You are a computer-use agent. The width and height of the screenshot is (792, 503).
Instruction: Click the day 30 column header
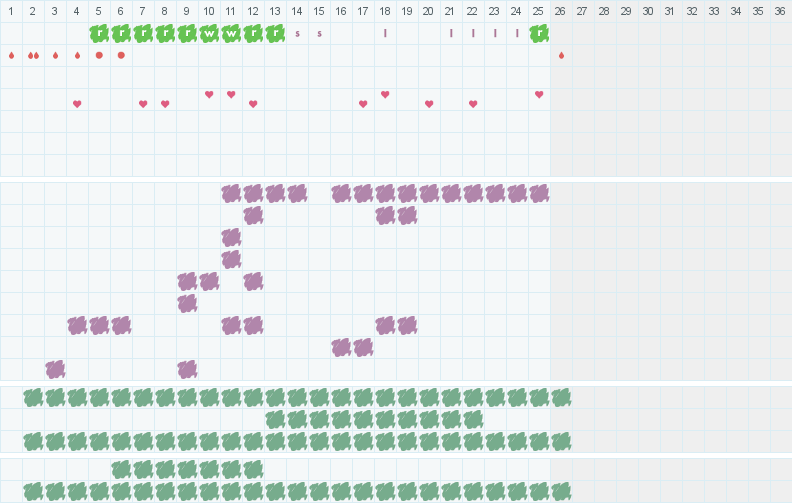[x=648, y=11]
